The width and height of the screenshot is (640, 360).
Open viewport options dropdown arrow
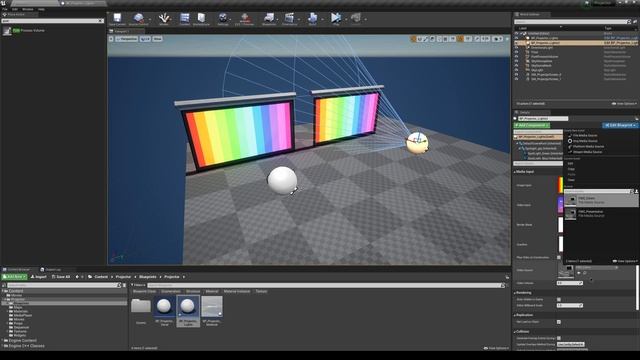tap(111, 39)
